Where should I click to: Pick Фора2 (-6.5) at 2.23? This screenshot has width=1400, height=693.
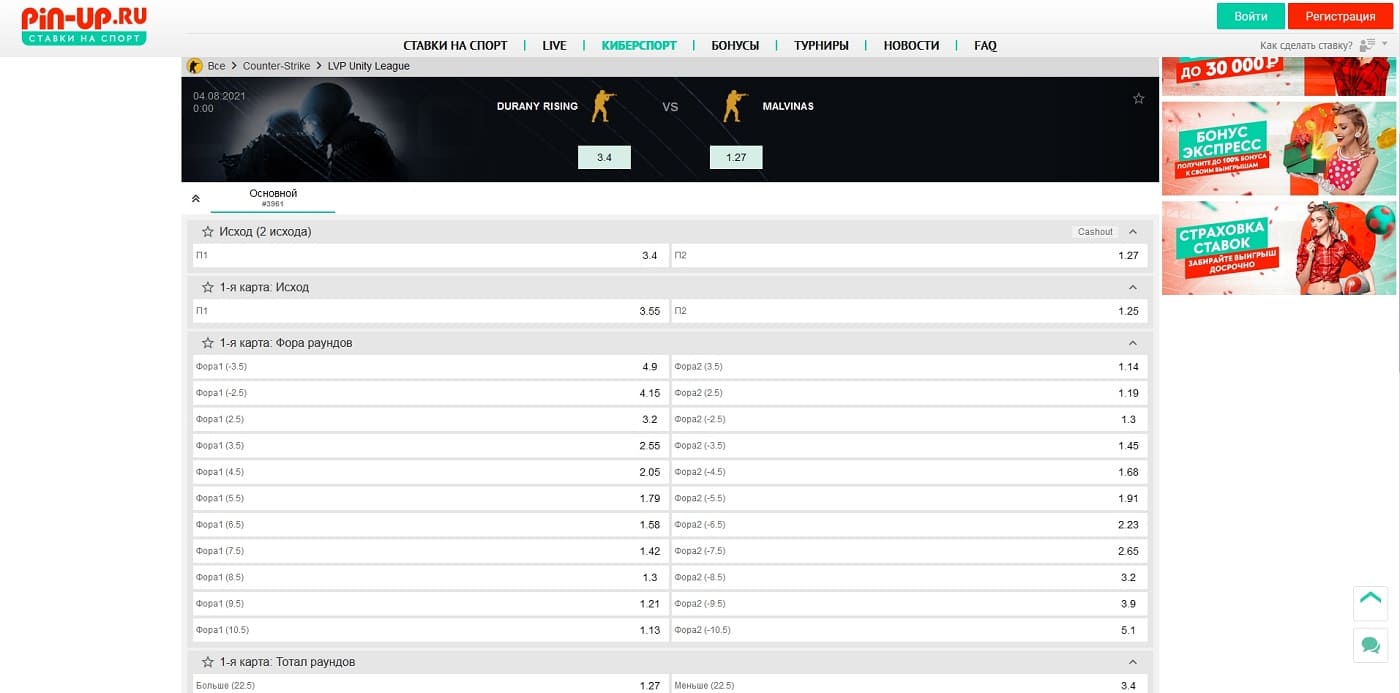click(x=909, y=525)
